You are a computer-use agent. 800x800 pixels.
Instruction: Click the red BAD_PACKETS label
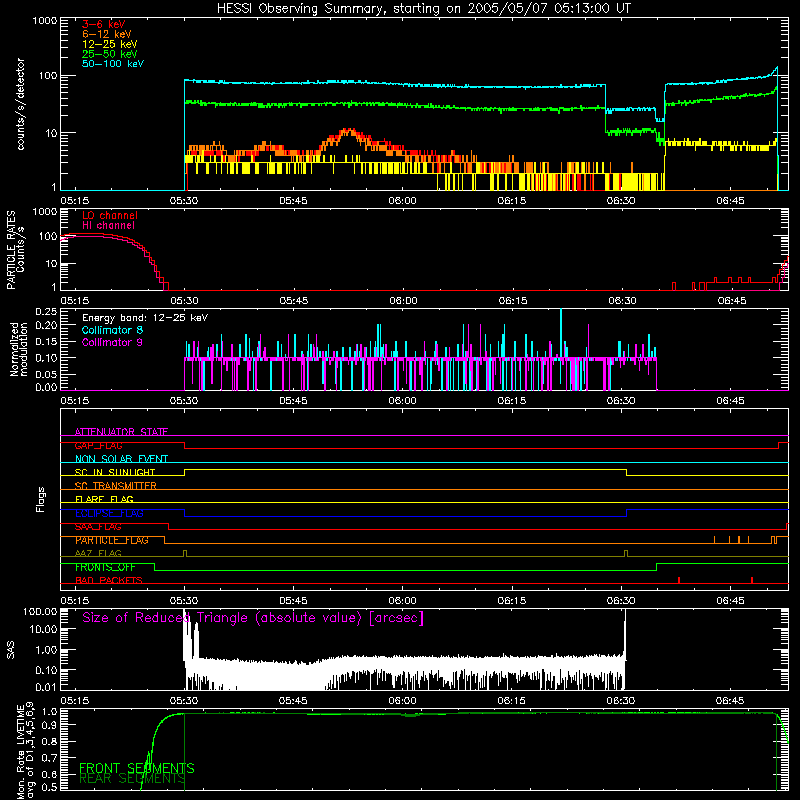(x=109, y=581)
